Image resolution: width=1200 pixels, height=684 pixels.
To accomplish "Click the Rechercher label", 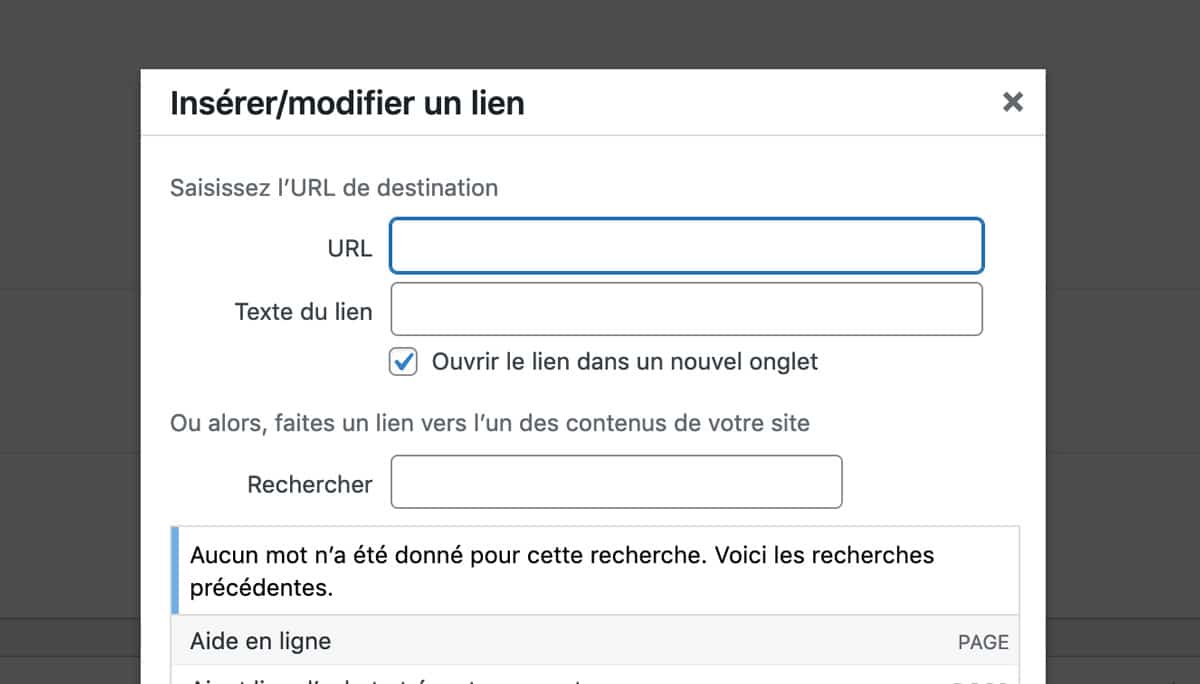I will (x=310, y=484).
